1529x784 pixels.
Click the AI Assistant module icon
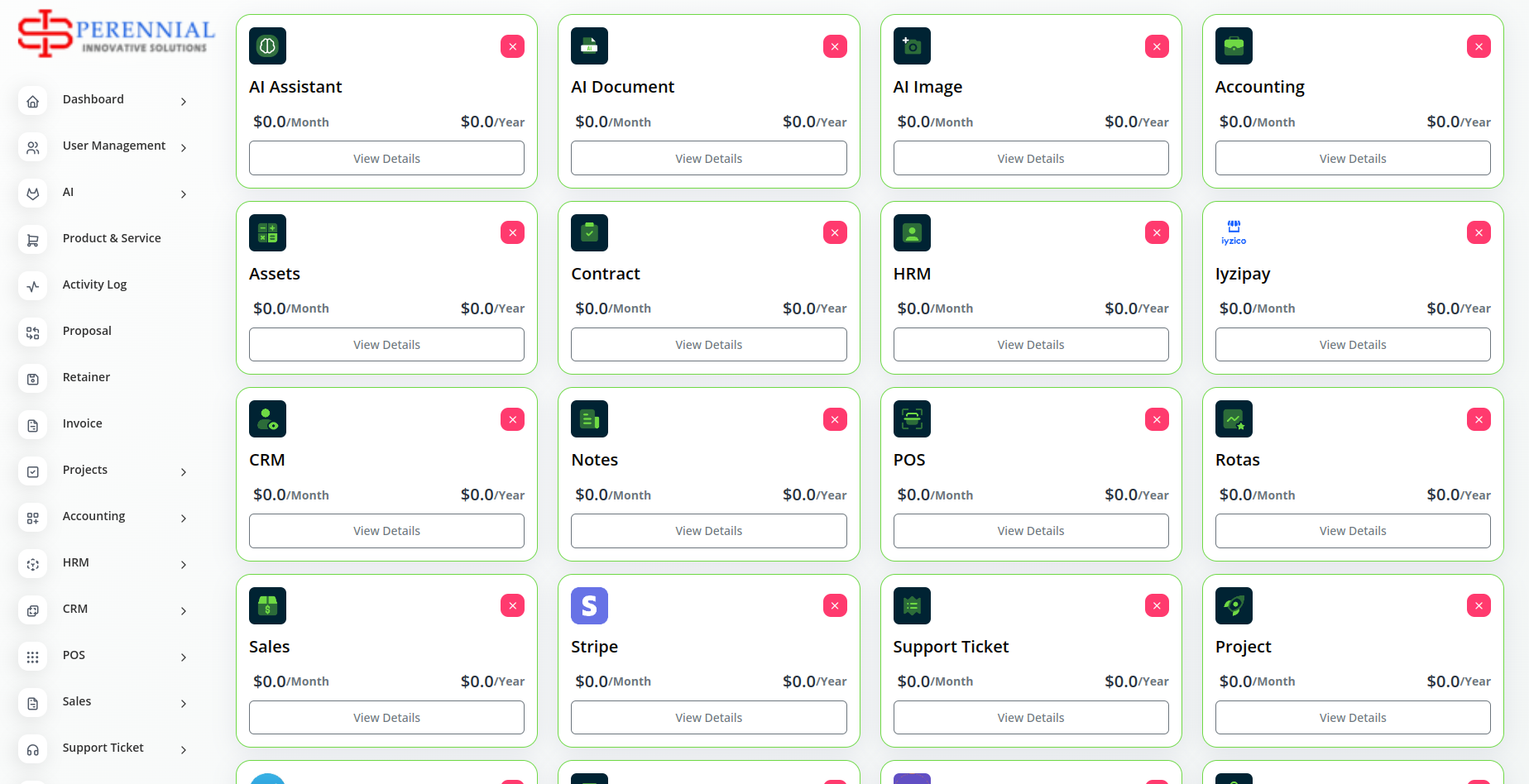point(267,46)
